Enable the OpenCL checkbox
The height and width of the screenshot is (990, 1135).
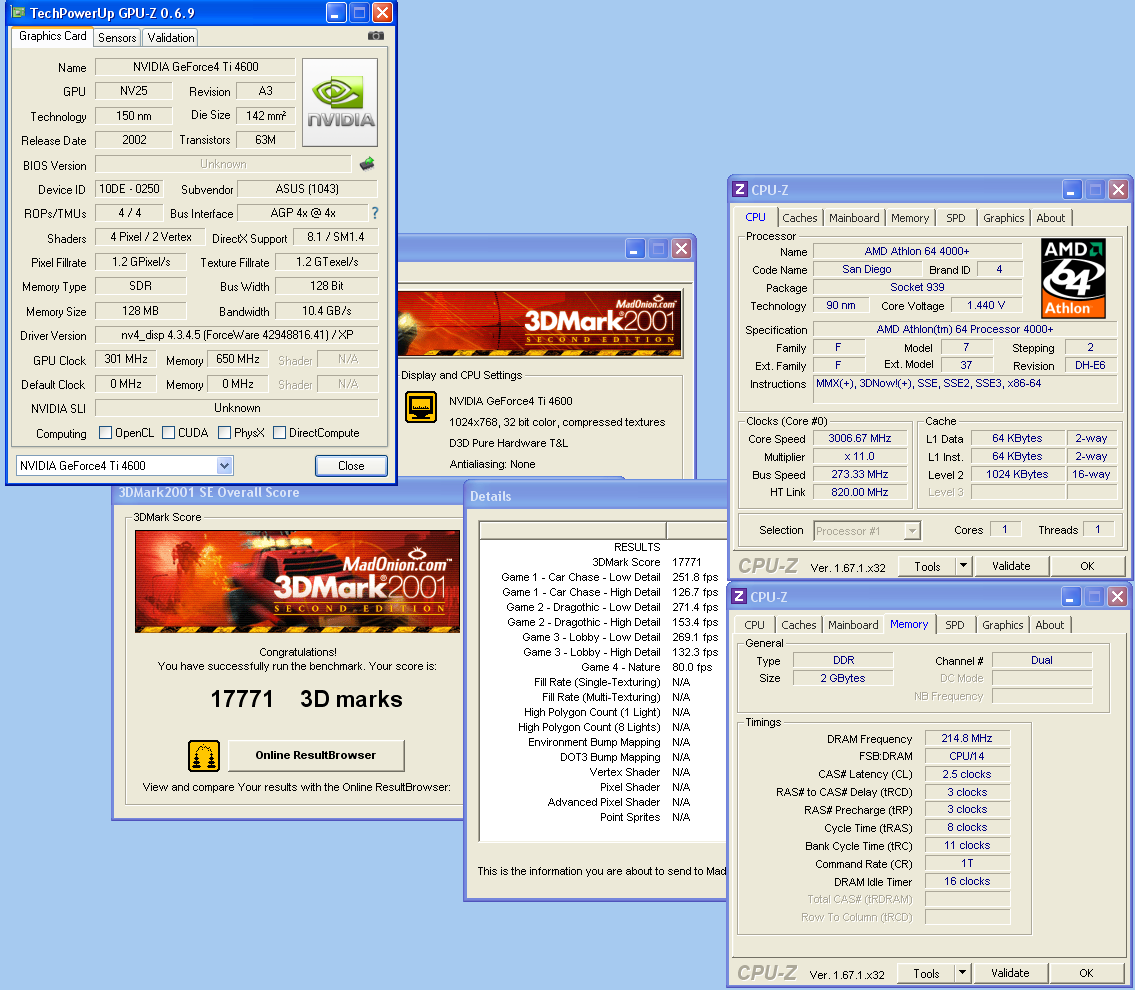[x=106, y=433]
